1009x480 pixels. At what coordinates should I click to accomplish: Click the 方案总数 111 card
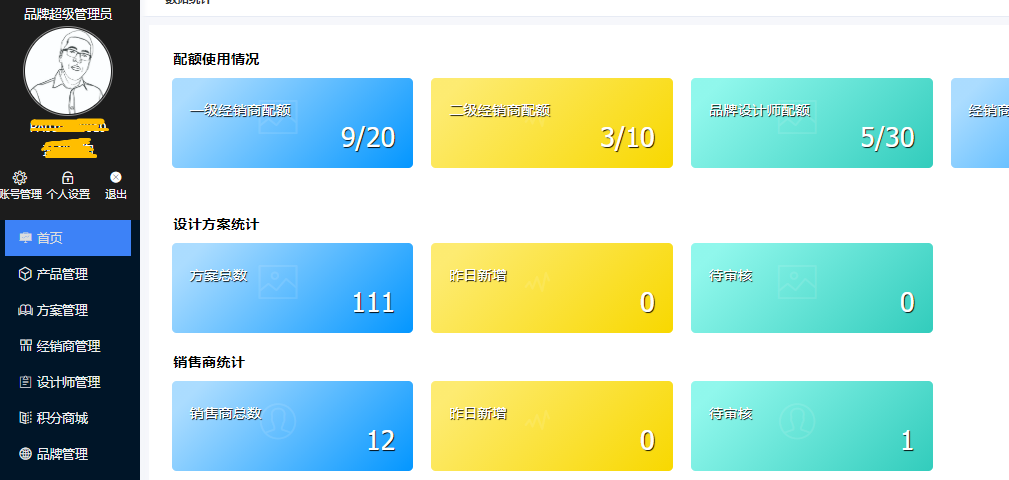click(292, 288)
